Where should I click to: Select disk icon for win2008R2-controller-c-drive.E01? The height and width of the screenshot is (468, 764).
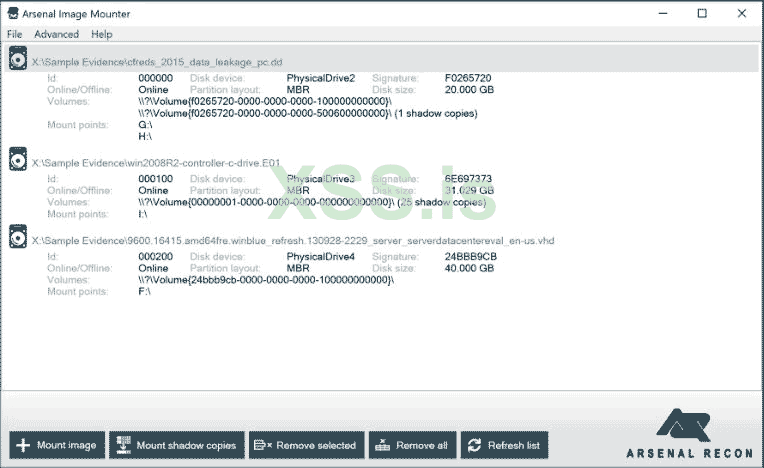[18, 160]
